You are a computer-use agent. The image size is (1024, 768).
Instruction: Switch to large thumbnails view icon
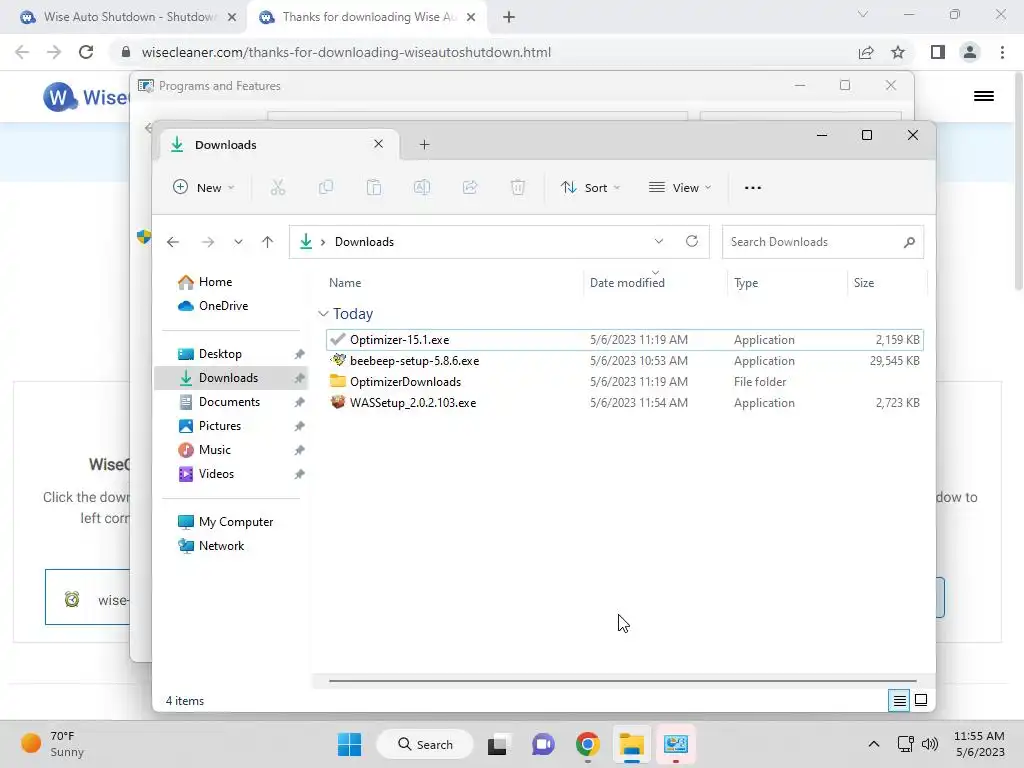tap(921, 700)
